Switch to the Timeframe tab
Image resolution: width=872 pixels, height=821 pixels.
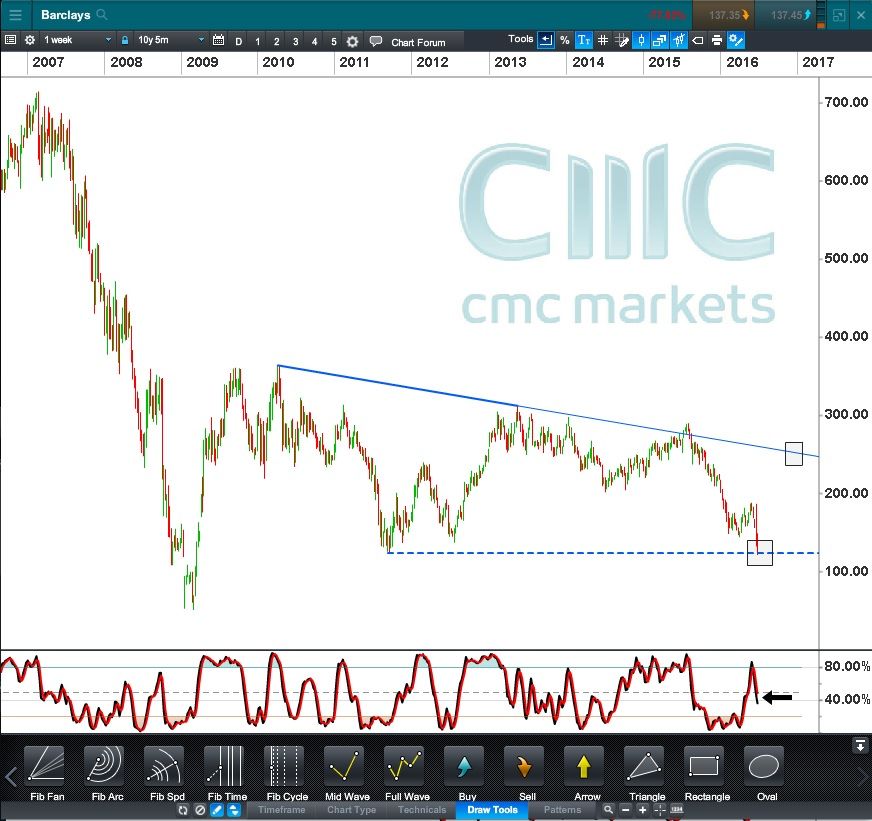coord(281,810)
